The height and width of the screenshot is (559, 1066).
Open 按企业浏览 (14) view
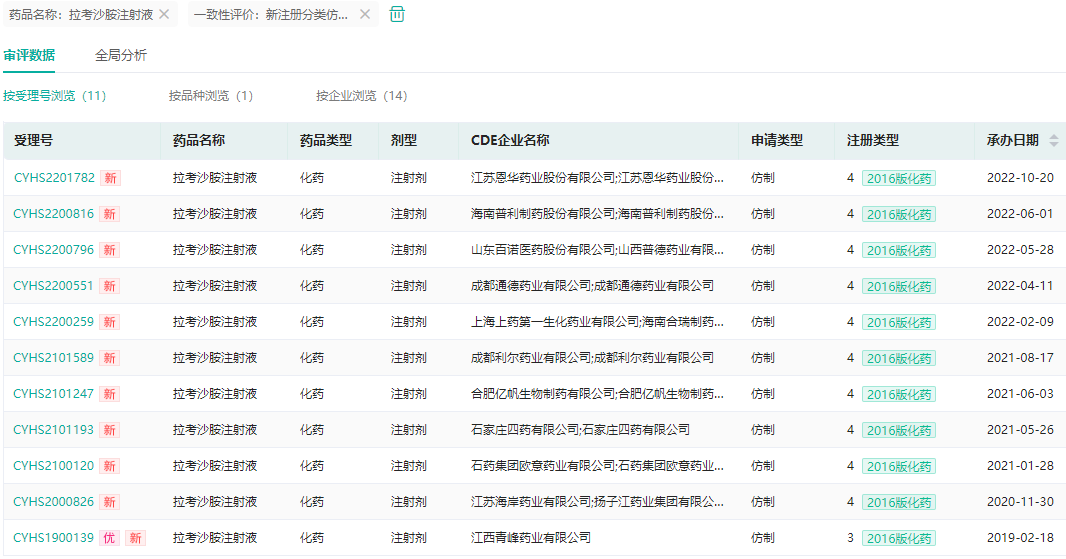(x=361, y=96)
